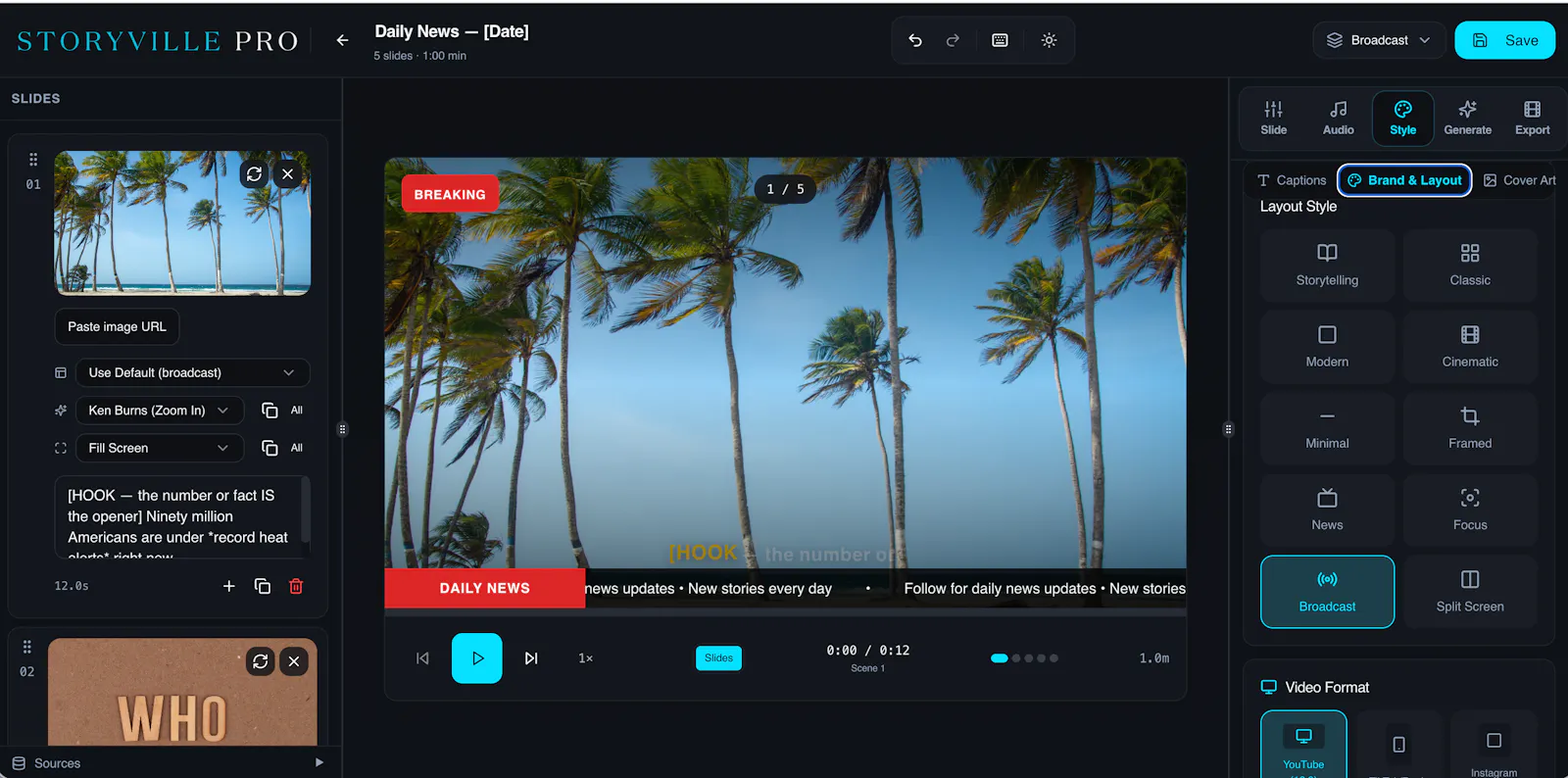The width and height of the screenshot is (1568, 778).
Task: Edit the slide 01 HOOK script text
Action: 182,516
